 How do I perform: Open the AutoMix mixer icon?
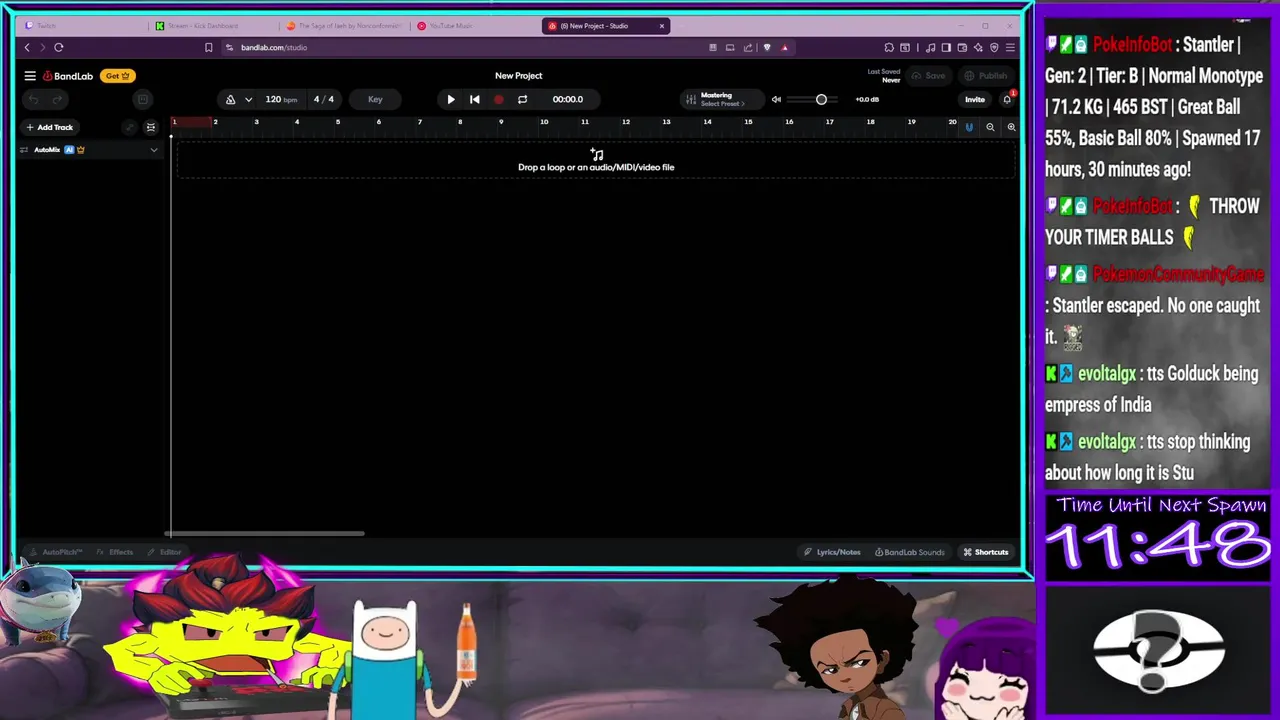(24, 150)
